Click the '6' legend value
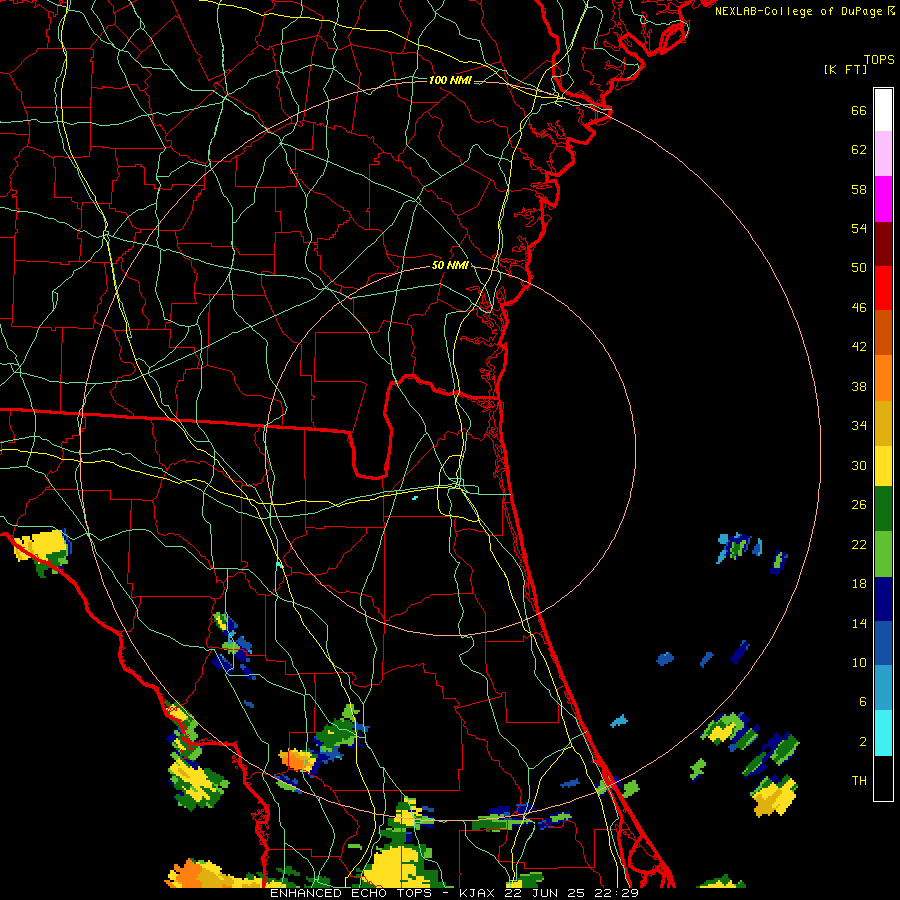The image size is (900, 900). click(863, 702)
